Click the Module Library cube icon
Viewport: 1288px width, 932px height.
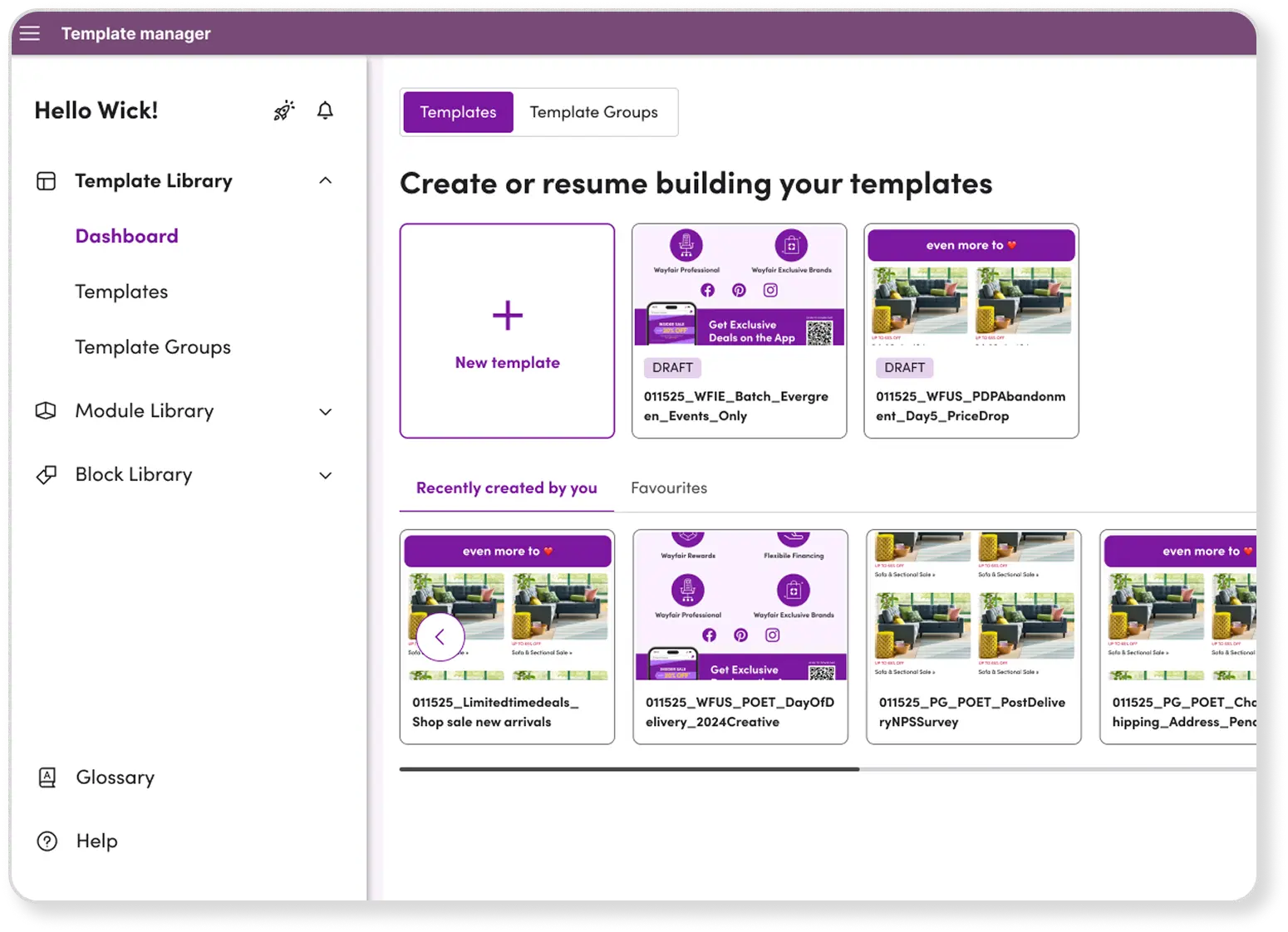pos(47,411)
